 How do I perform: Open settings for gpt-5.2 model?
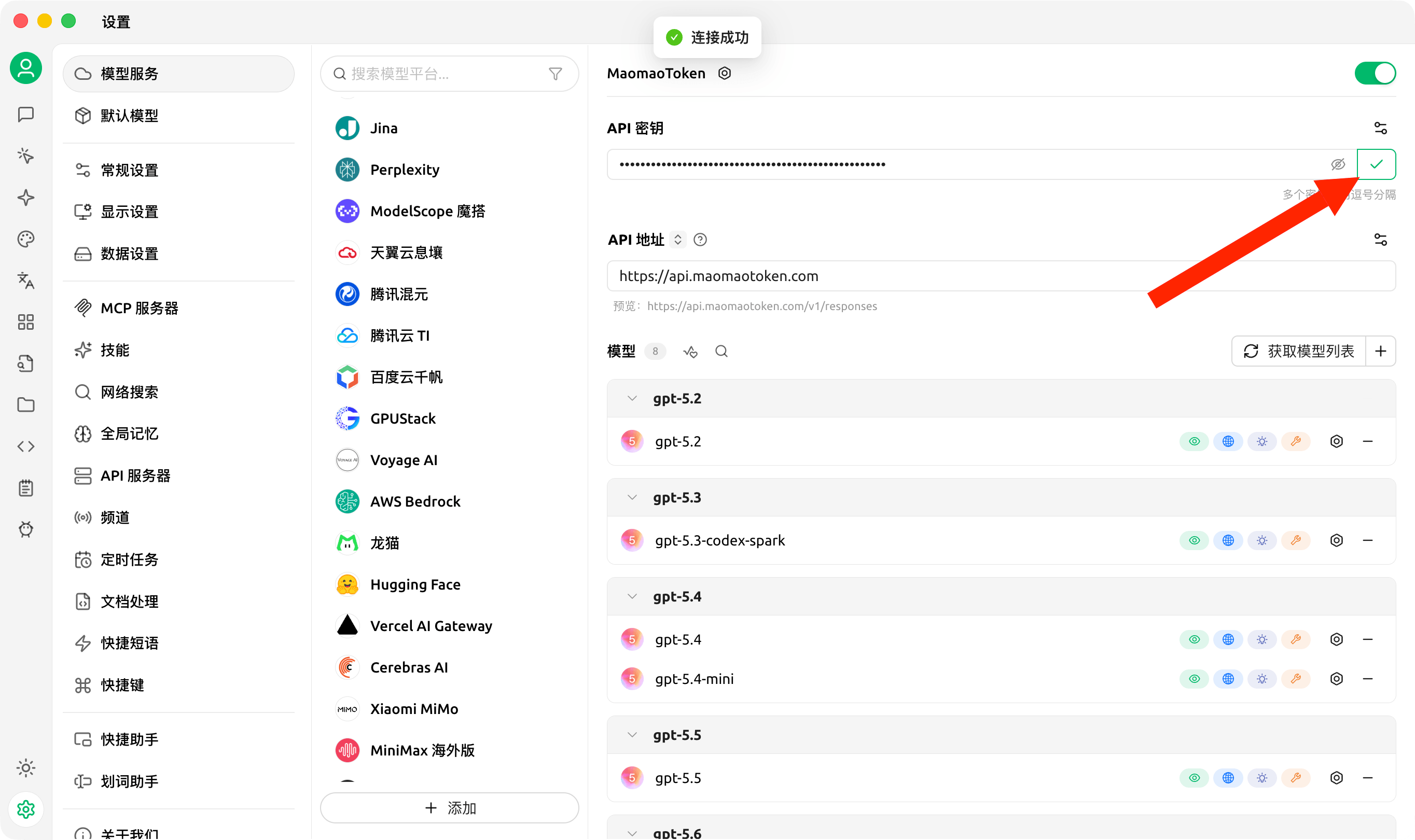(x=1336, y=441)
